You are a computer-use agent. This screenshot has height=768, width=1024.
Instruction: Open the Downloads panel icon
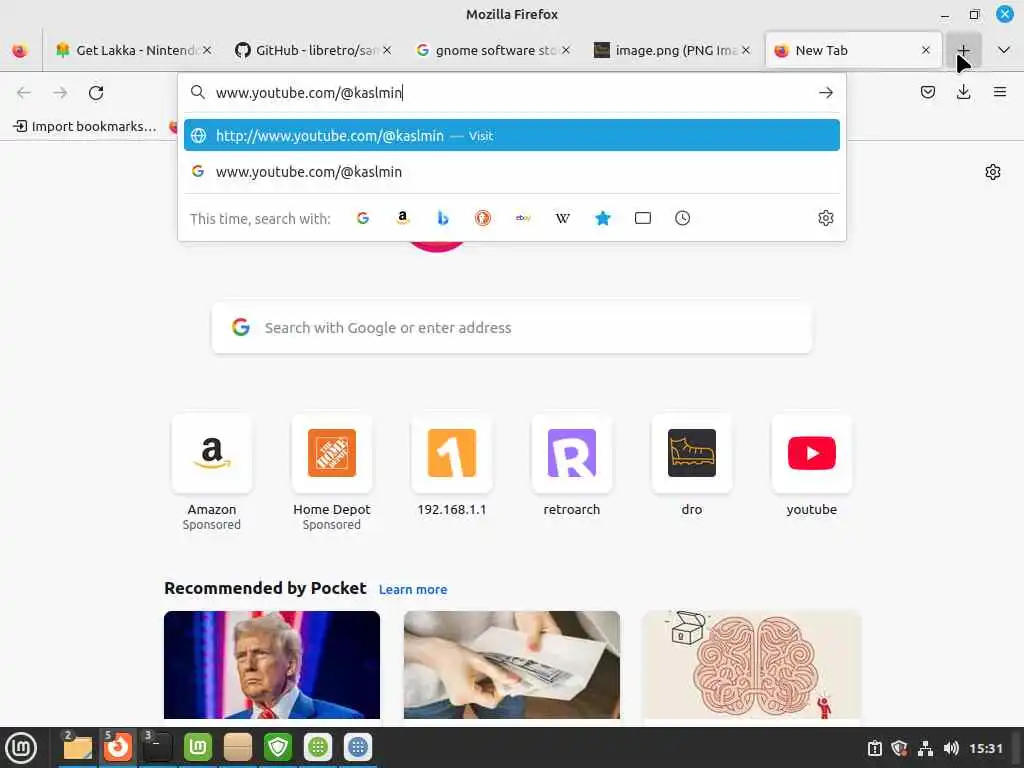963,92
